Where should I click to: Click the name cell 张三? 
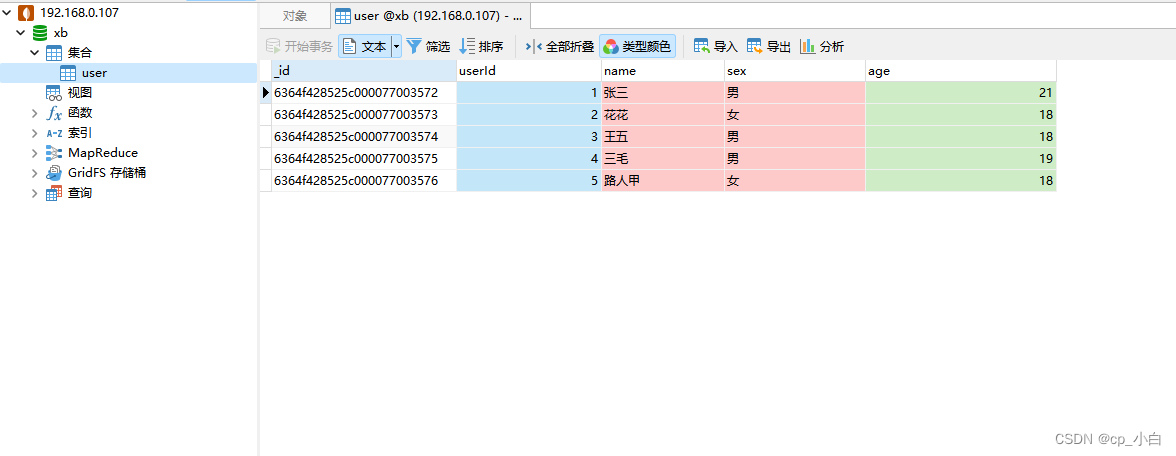tap(663, 93)
